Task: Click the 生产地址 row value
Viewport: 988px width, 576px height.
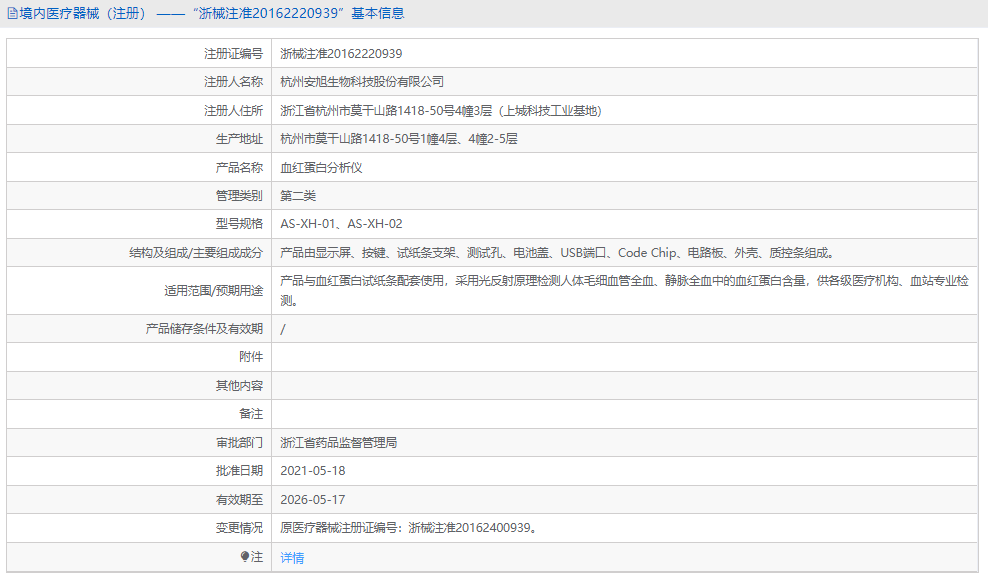Action: coord(400,138)
